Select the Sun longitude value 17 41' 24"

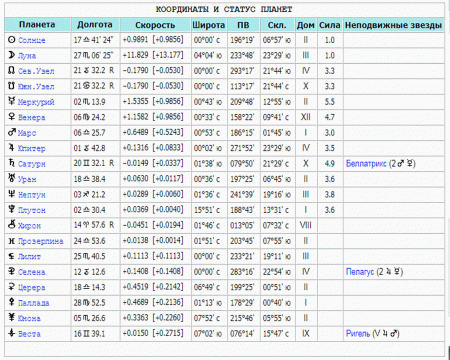click(x=93, y=40)
